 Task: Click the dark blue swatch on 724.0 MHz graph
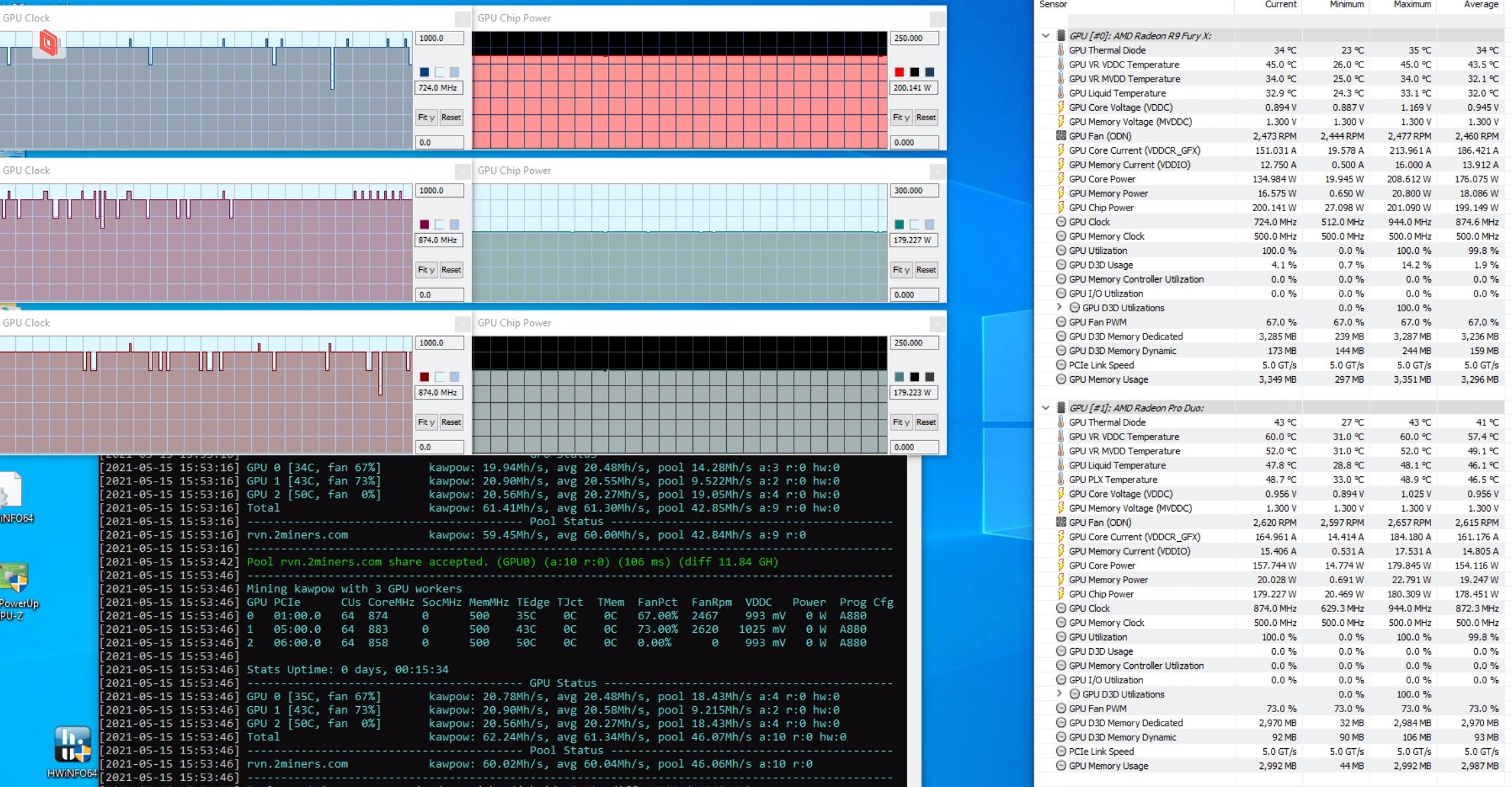(424, 72)
